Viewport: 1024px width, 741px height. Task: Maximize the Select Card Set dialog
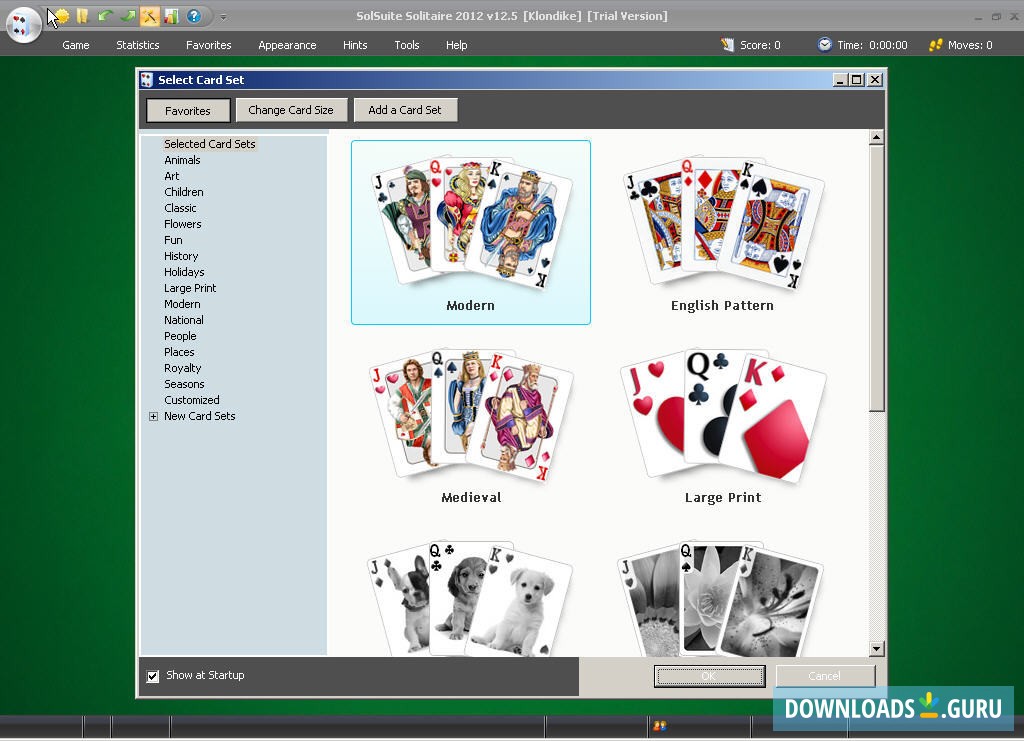point(857,80)
